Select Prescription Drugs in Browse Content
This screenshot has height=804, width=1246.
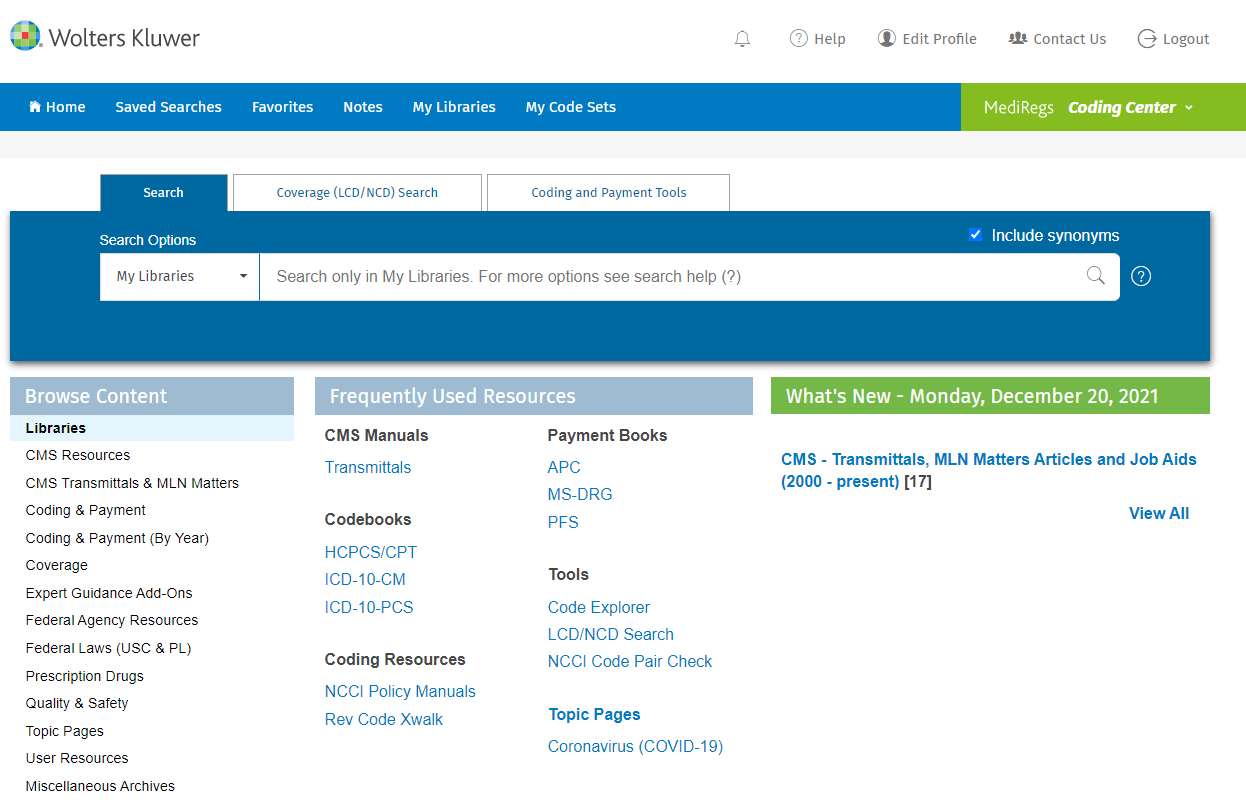click(85, 676)
